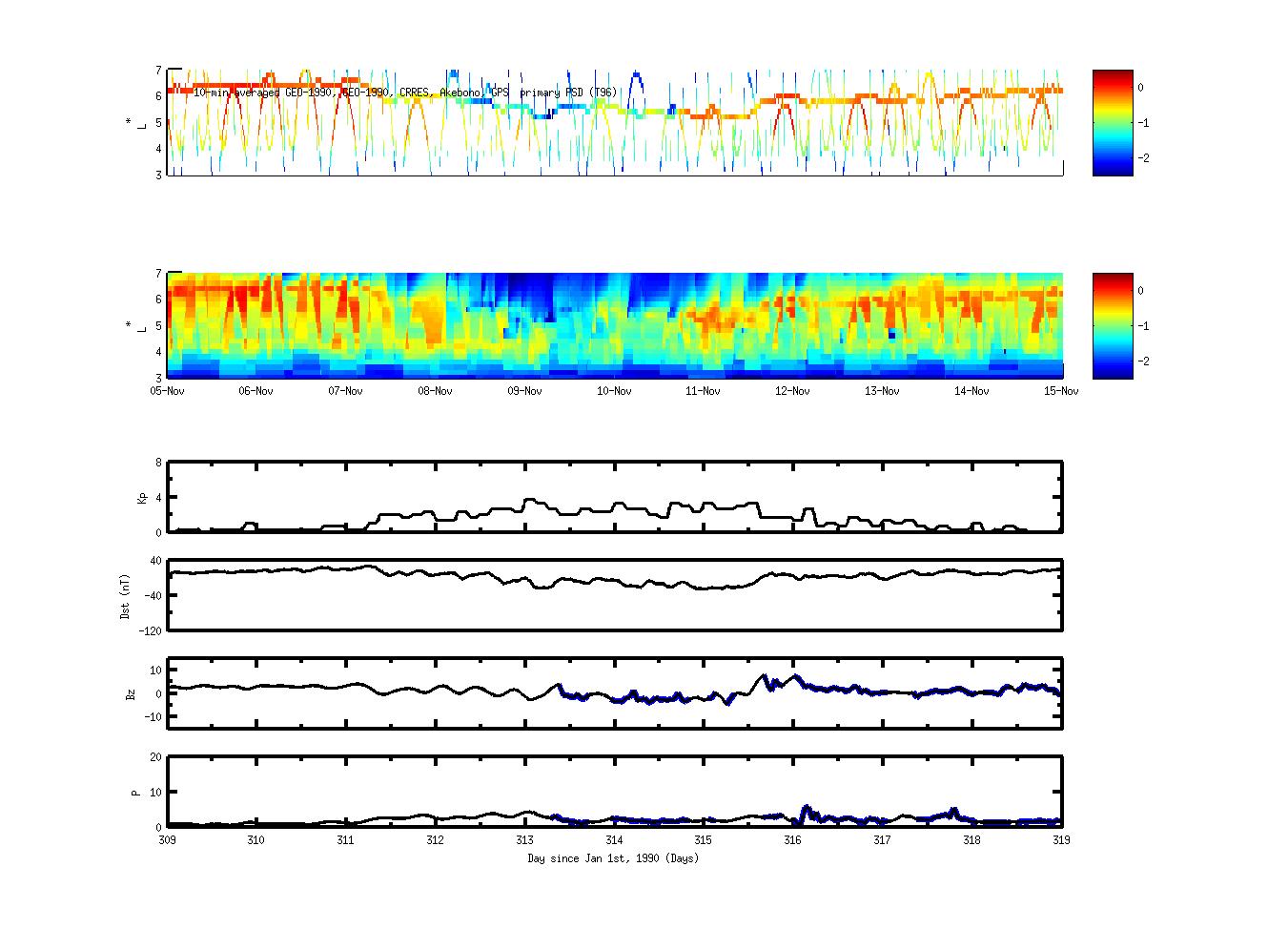Click the Kp axis label
This screenshot has height=929, width=1288.
pos(143,498)
